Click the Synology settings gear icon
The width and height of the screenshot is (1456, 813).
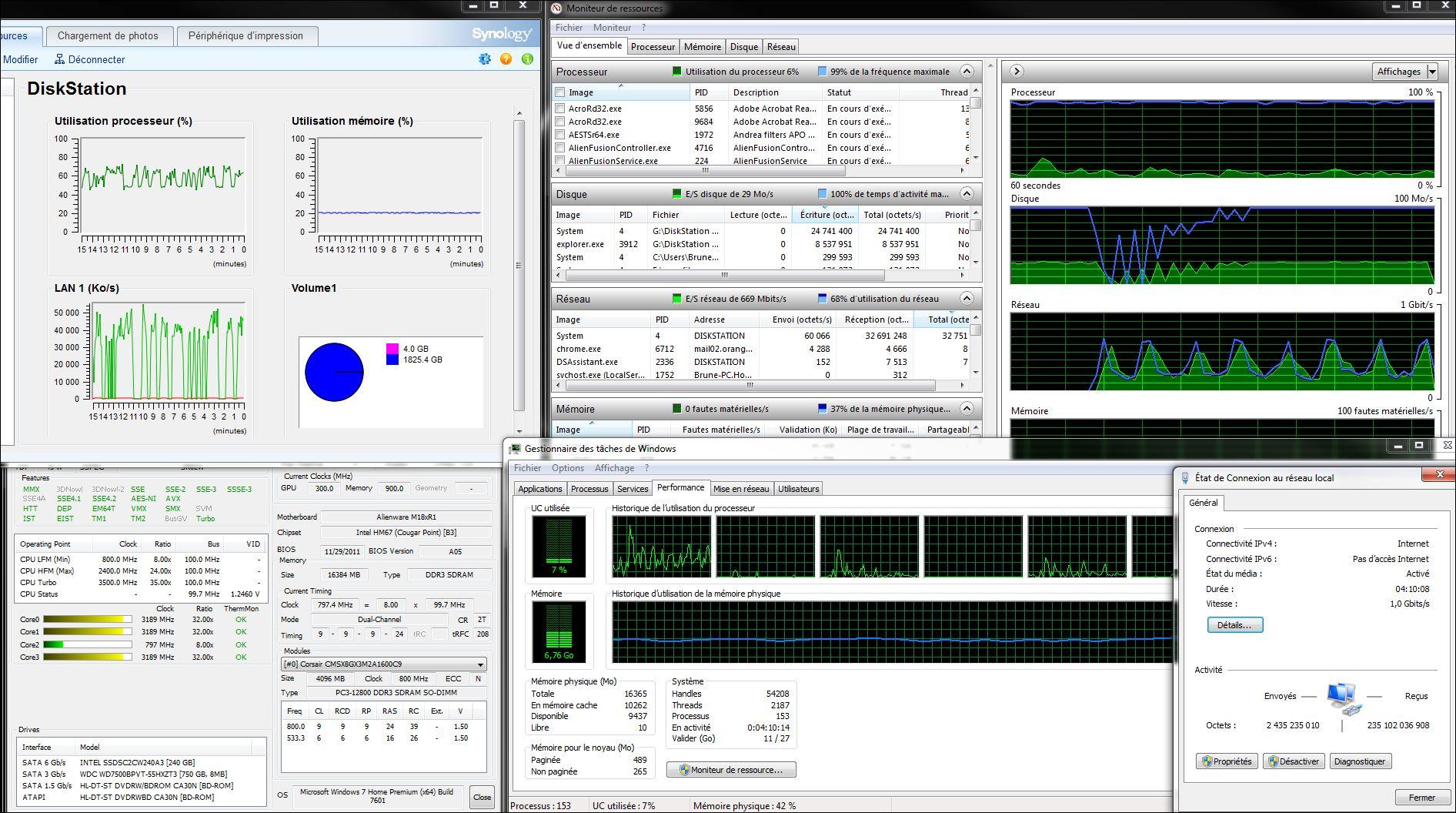click(484, 59)
